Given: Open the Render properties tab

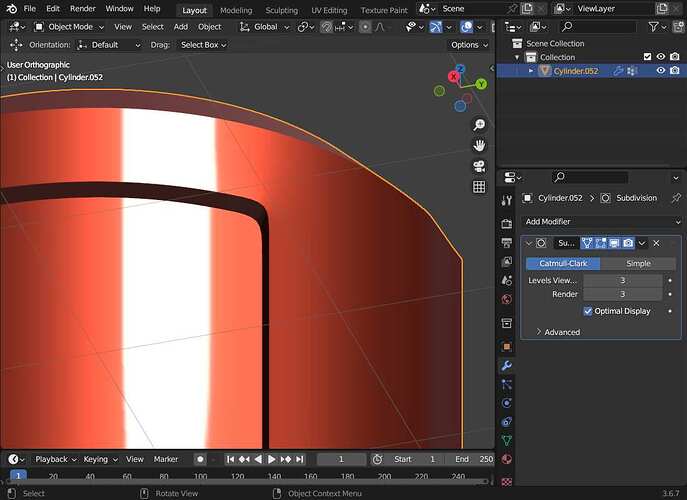Looking at the screenshot, I should click(x=506, y=224).
